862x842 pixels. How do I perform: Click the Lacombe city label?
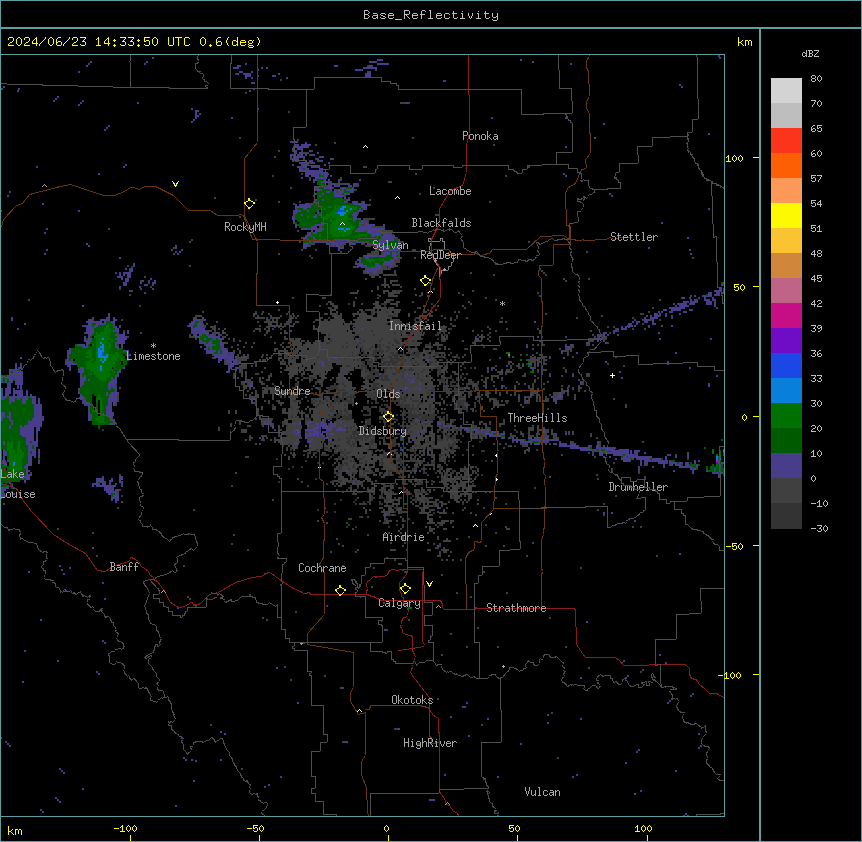click(x=450, y=191)
